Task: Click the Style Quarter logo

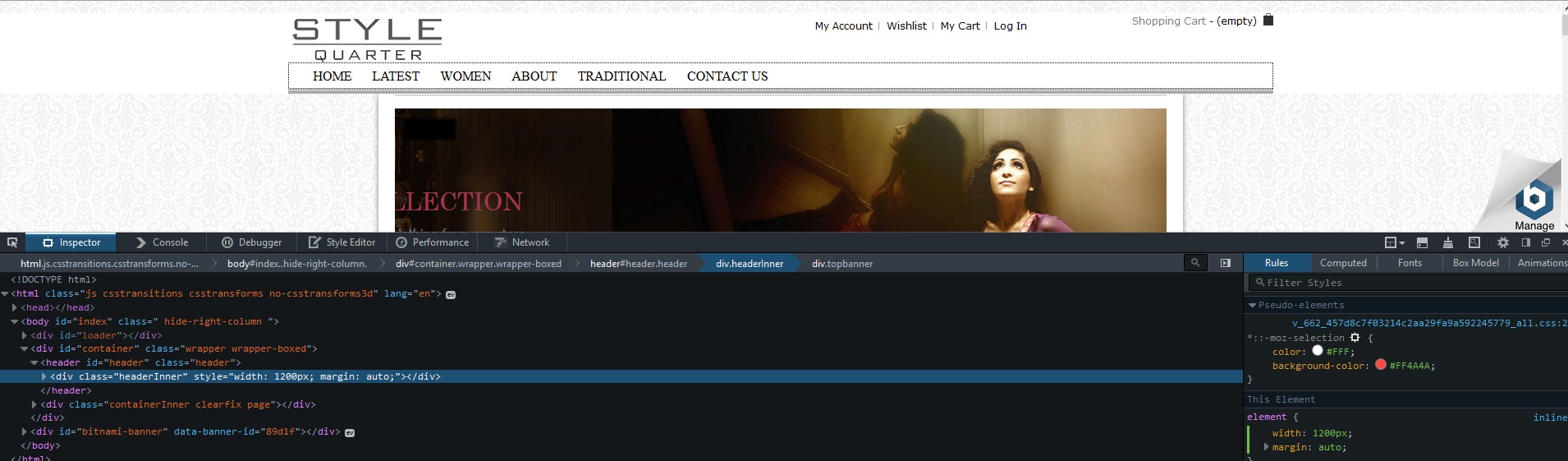Action: [x=367, y=39]
